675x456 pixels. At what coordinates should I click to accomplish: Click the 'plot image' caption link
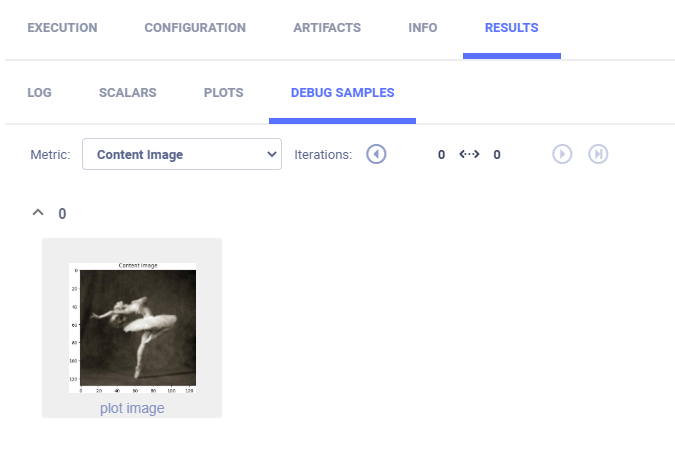(x=132, y=408)
